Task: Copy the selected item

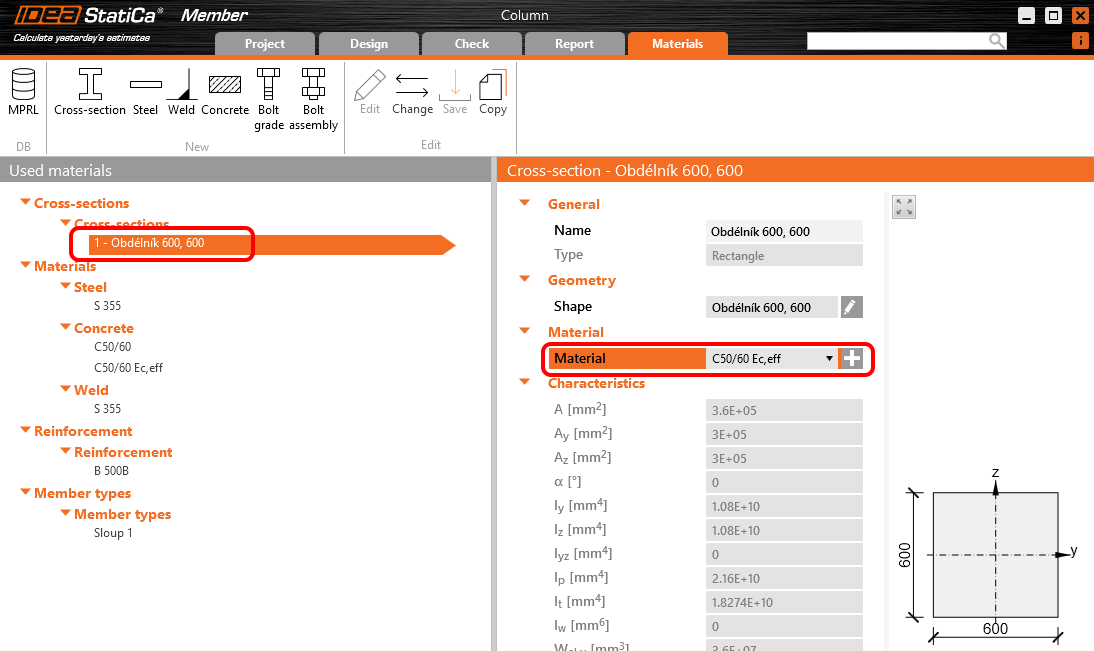Action: pos(493,93)
